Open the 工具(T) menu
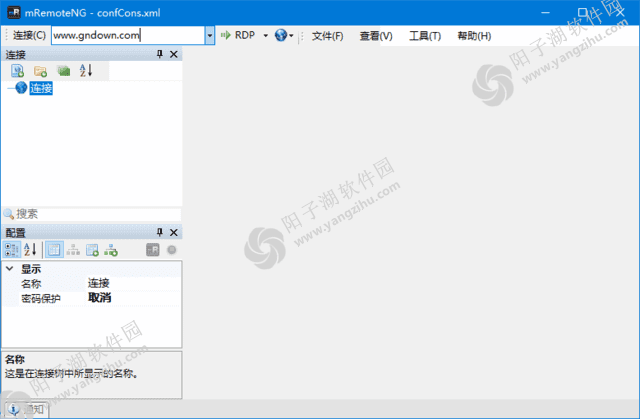The height and width of the screenshot is (419, 640). coord(425,36)
